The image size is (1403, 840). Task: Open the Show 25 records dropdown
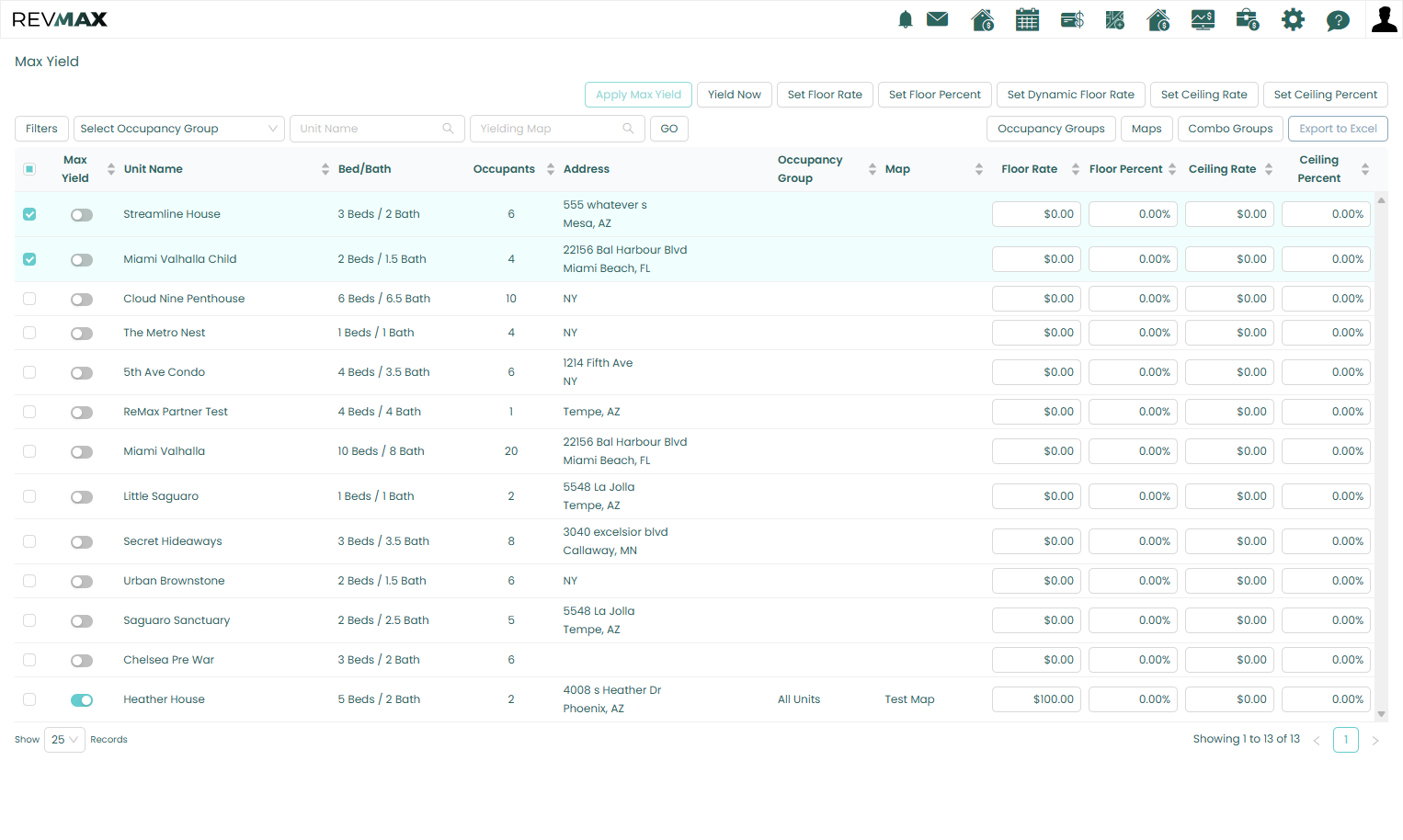click(64, 740)
